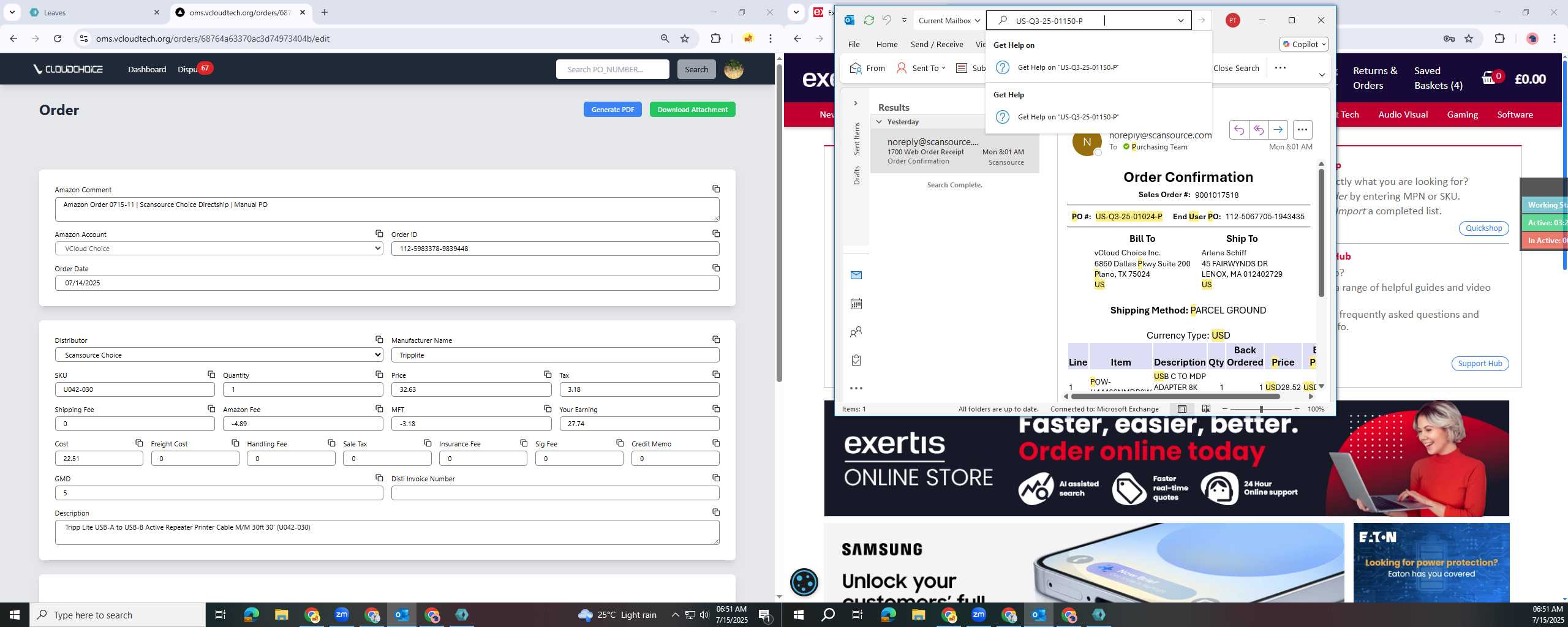
Task: Click the Search PO_NUMBER input field
Action: (612, 69)
